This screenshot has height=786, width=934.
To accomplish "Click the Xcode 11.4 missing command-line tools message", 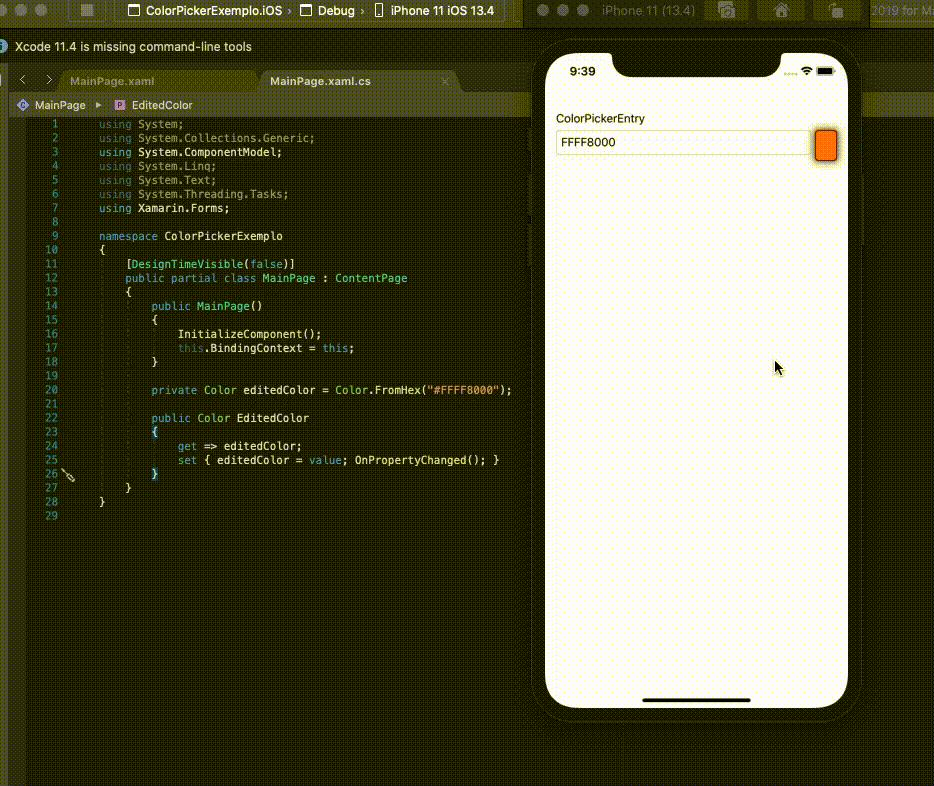I will (x=133, y=46).
